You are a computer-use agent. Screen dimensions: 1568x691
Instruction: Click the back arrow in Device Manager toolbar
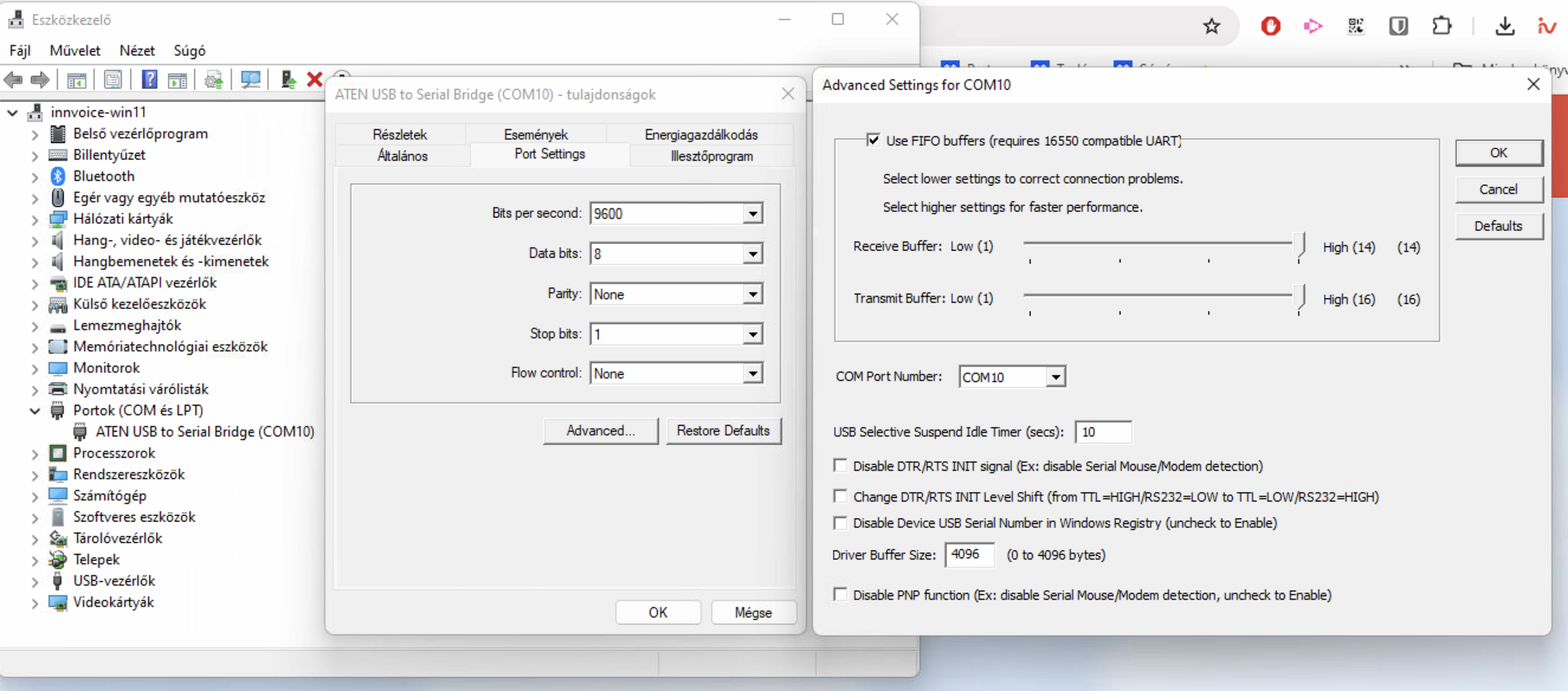click(x=14, y=79)
